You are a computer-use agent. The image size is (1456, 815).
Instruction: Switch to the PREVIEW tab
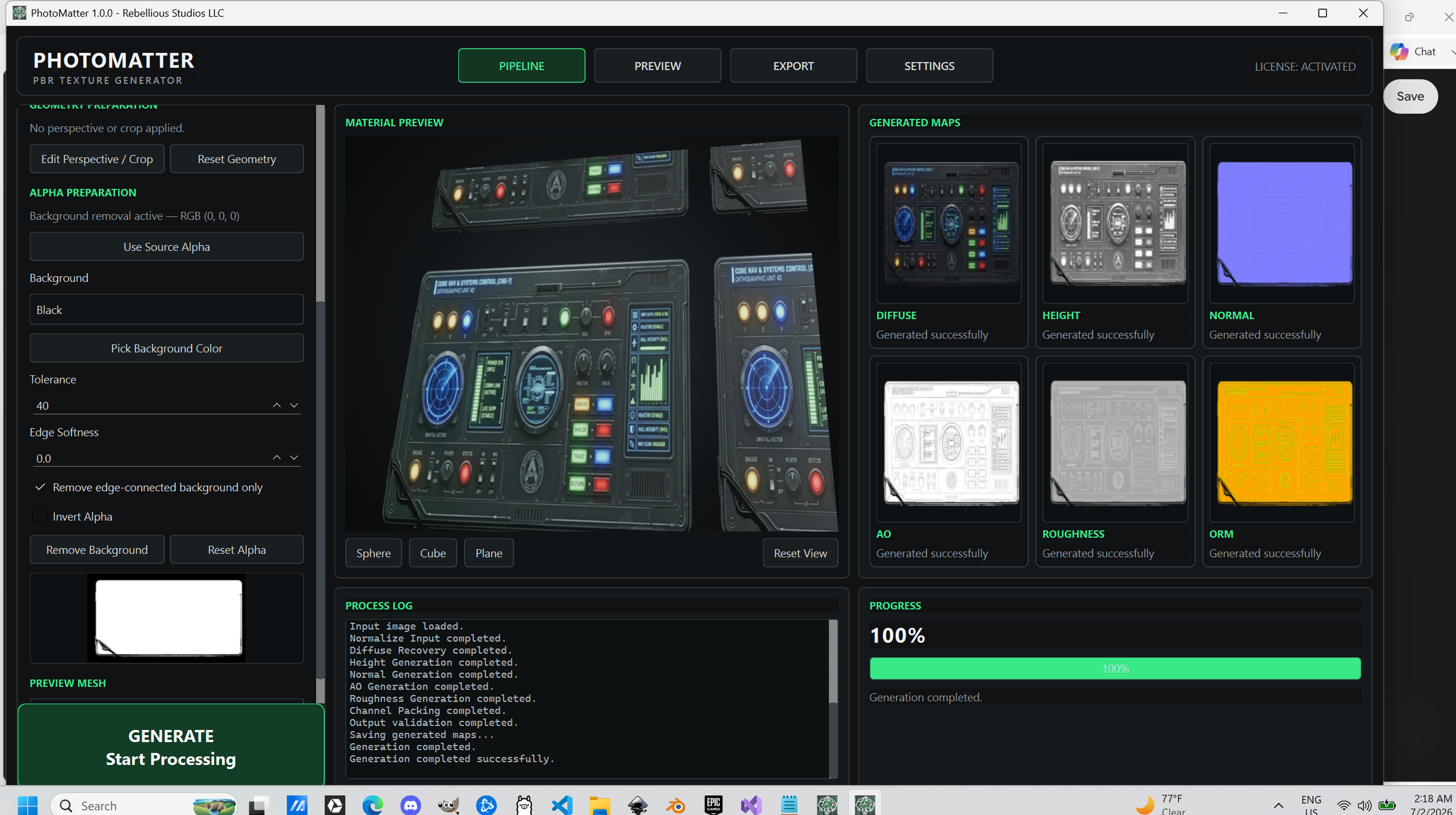[x=658, y=66]
